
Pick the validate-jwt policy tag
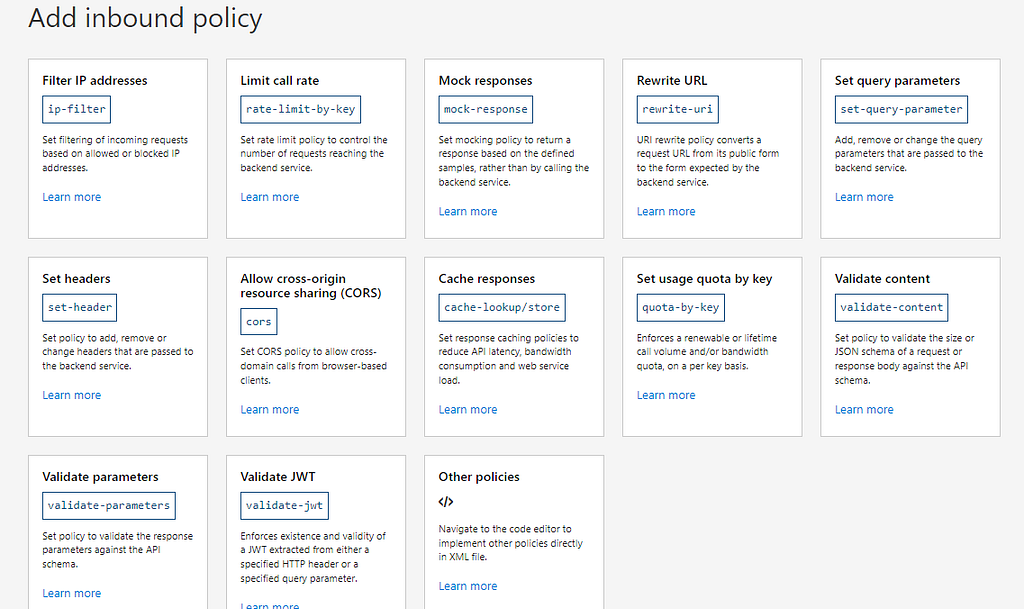tap(284, 506)
